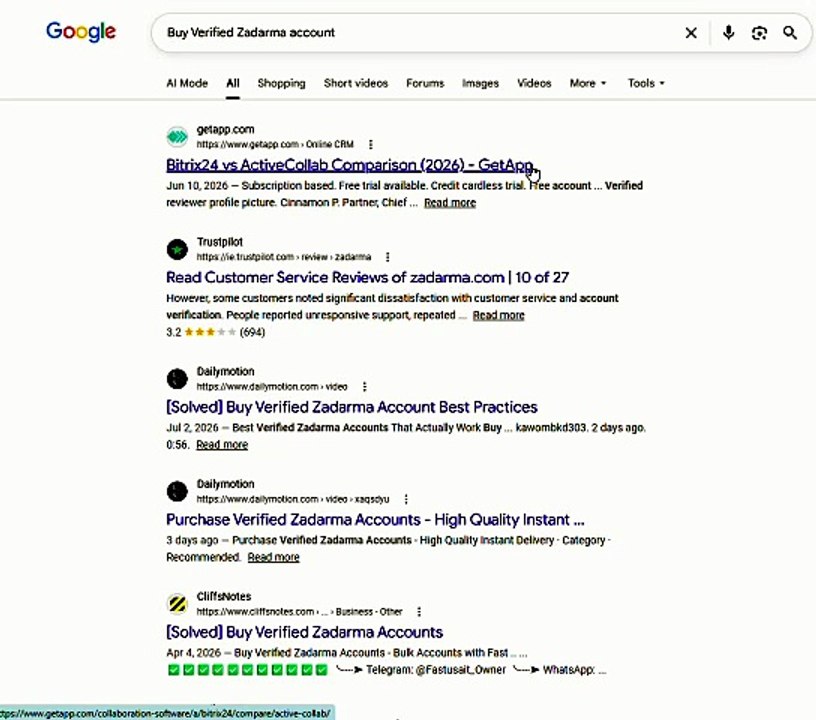
Task: Expand the More dropdown
Action: coord(588,83)
